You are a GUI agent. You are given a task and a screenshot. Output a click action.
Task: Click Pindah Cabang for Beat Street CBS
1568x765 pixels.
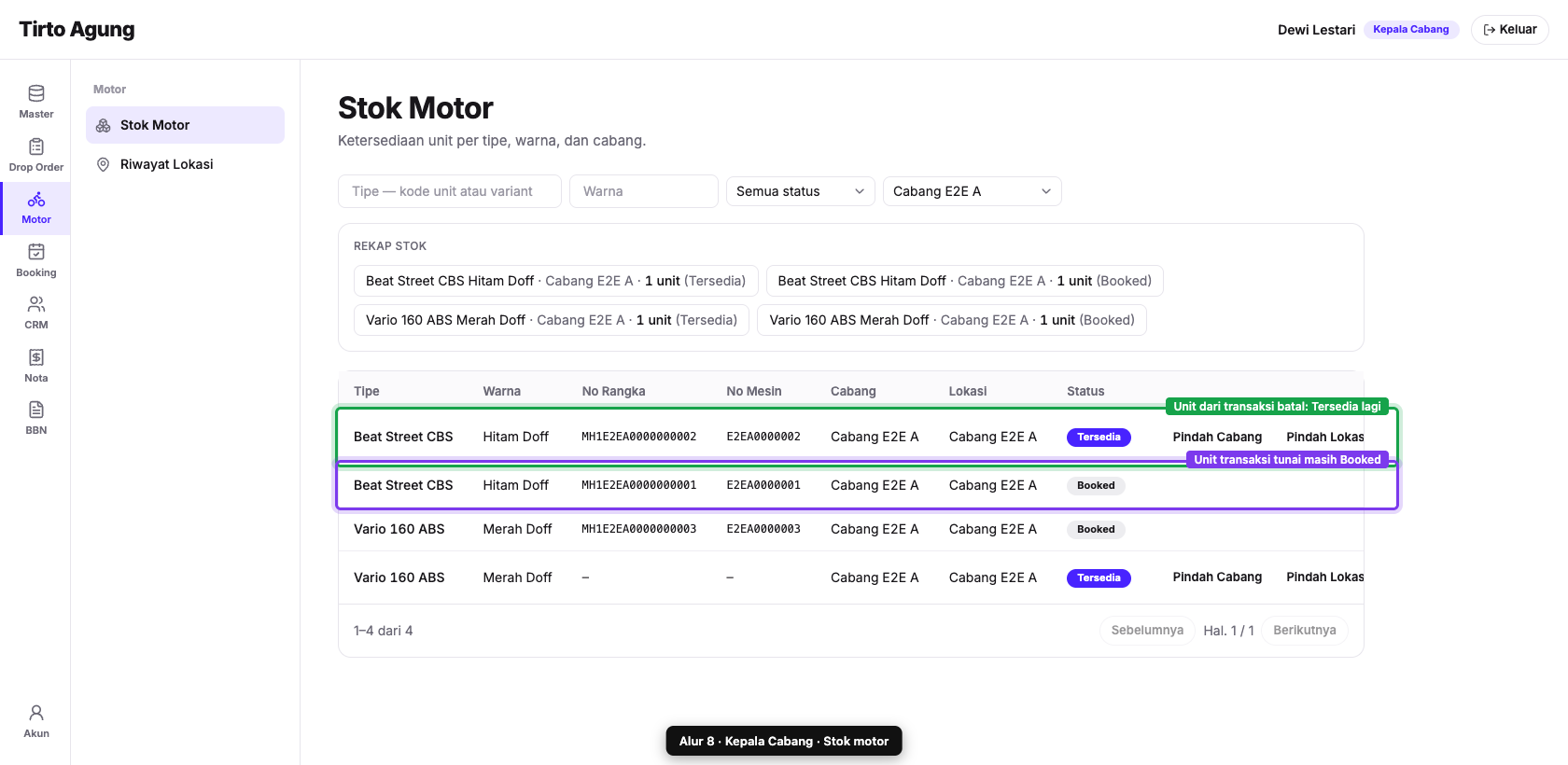point(1217,437)
